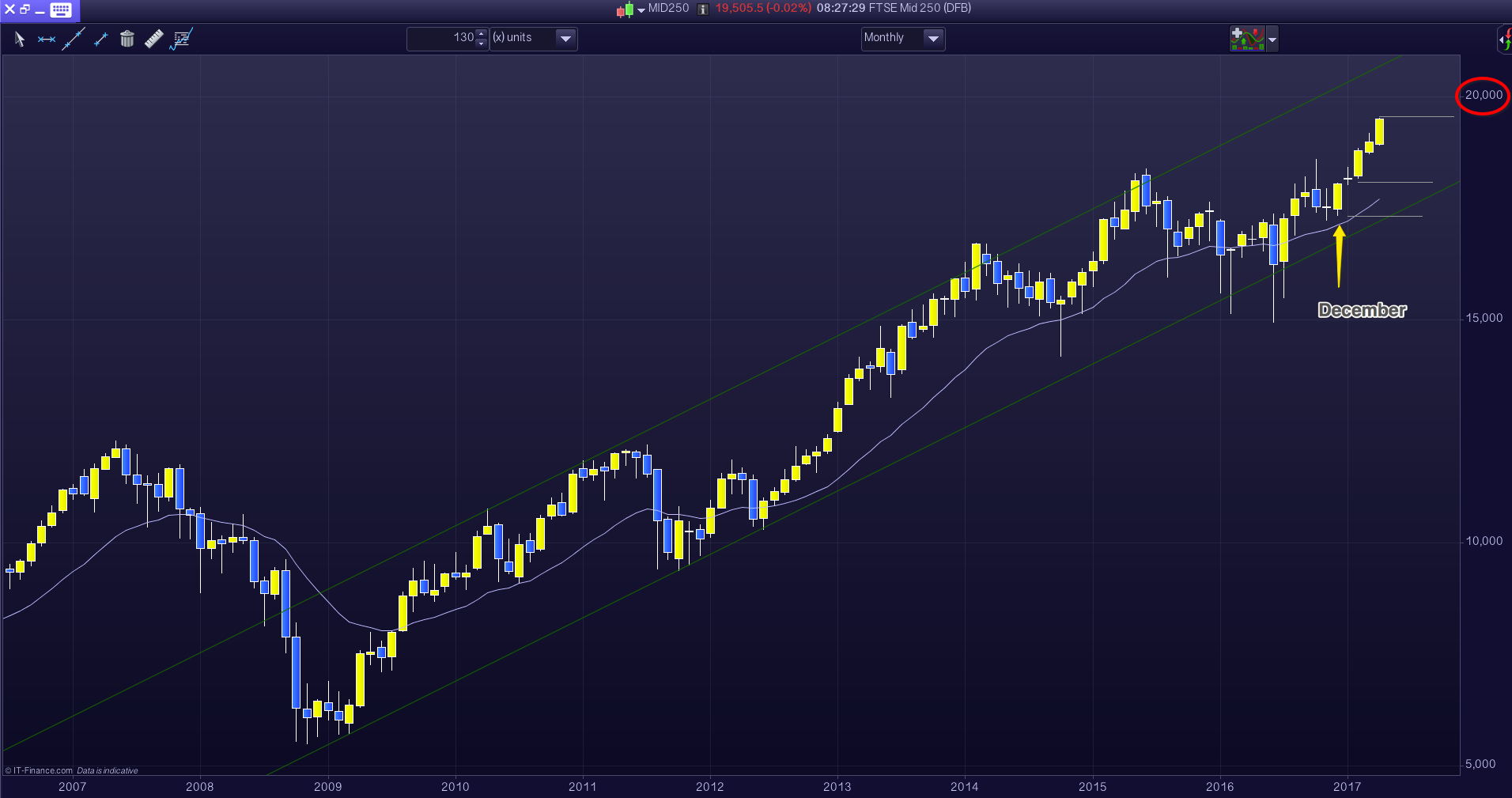Activate the ruler measuring tool
Screen dimensions: 1512x798
click(x=154, y=39)
